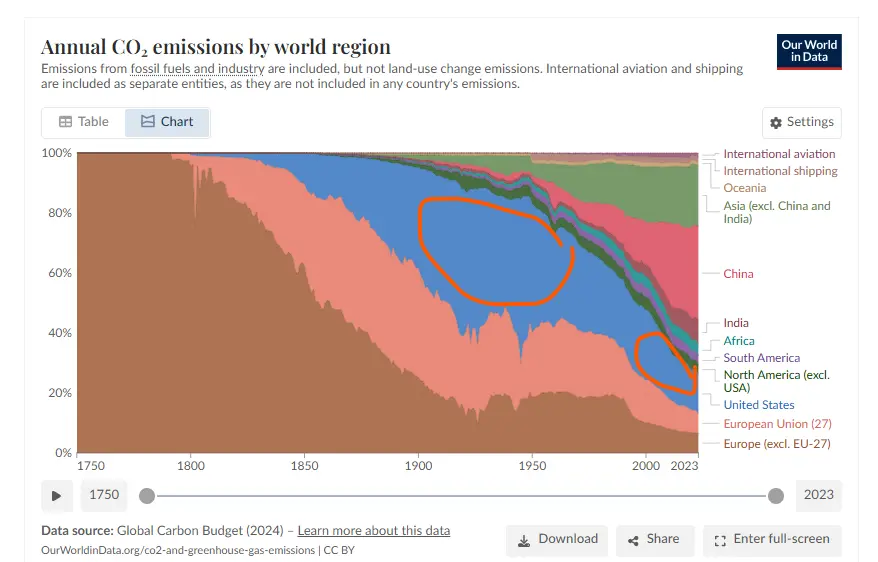This screenshot has width=878, height=562.
Task: Click the Enter full-screen icon
Action: pos(720,540)
